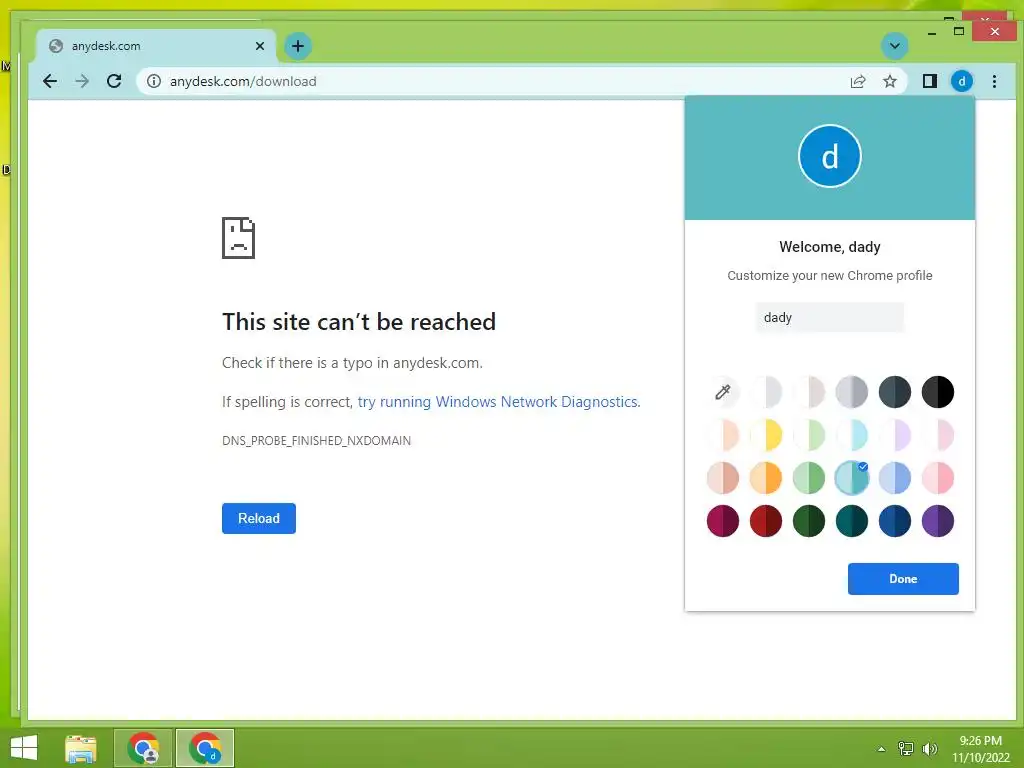This screenshot has height=768, width=1024.
Task: Choose the pale peach theme swatch
Action: coord(722,435)
